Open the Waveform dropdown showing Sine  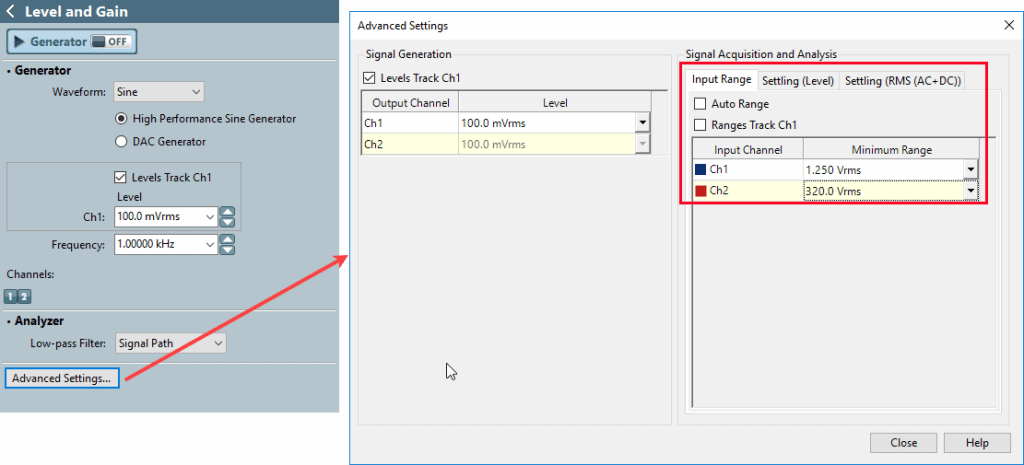[158, 92]
